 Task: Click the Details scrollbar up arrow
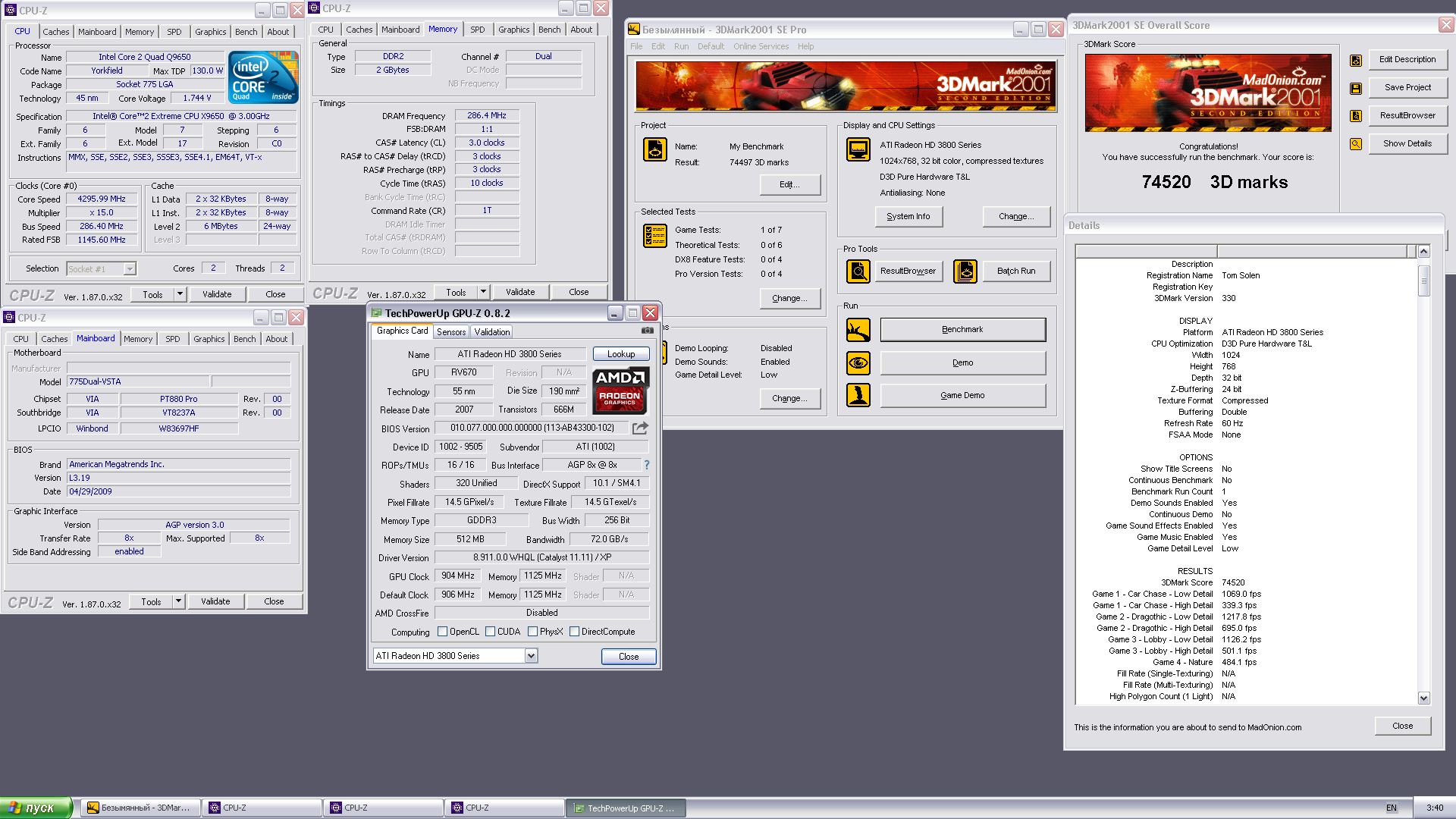[x=1423, y=251]
